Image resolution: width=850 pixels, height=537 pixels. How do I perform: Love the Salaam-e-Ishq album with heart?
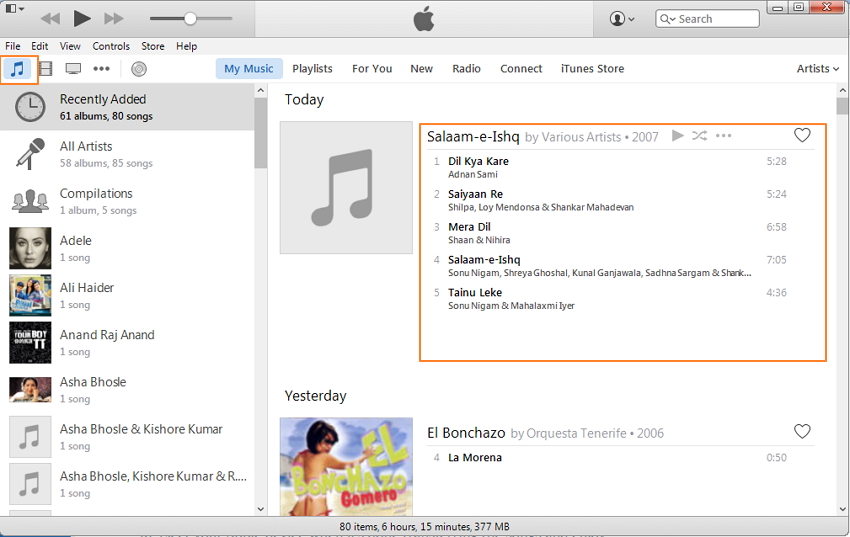tap(802, 136)
